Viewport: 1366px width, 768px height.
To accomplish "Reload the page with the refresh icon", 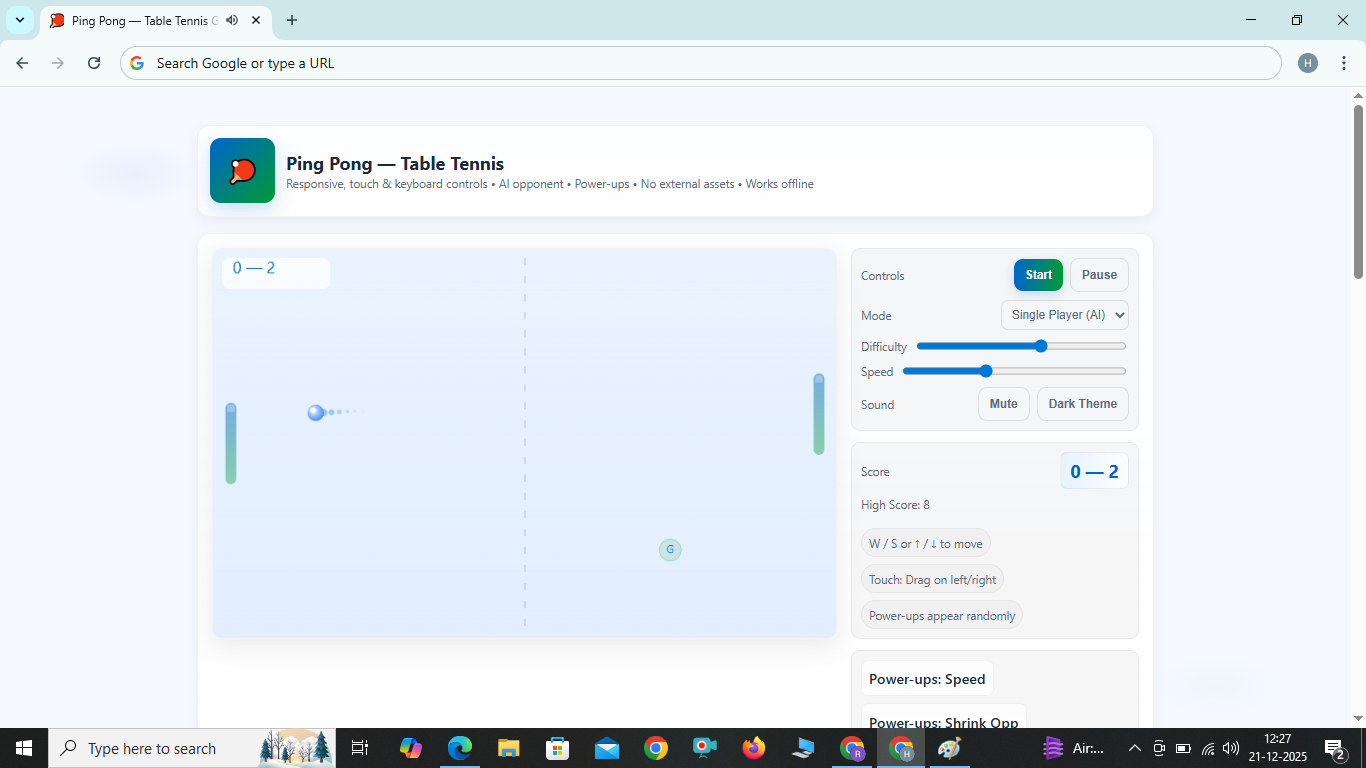I will (94, 63).
